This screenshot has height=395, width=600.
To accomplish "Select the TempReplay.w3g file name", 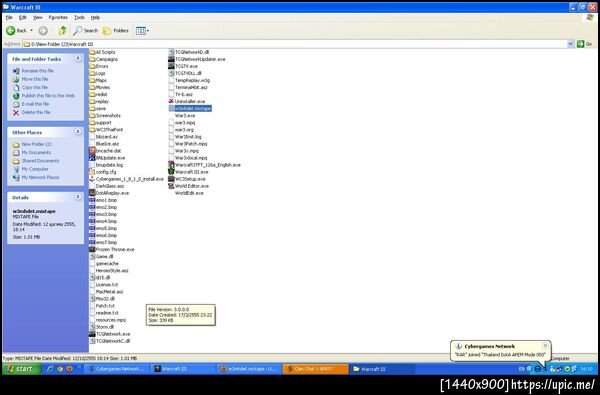I will (192, 80).
